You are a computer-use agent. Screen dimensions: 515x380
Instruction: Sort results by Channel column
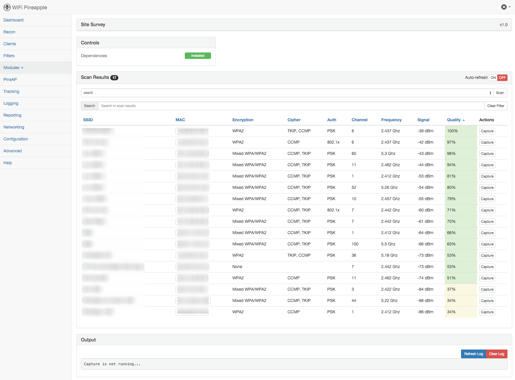click(359, 120)
